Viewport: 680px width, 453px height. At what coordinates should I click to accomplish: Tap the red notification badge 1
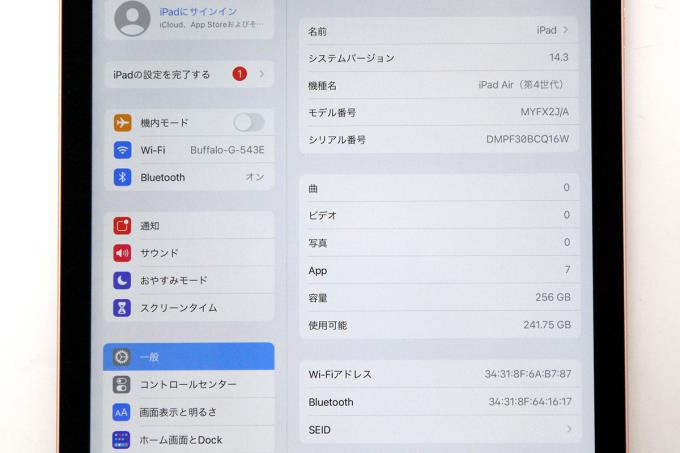pyautogui.click(x=239, y=74)
